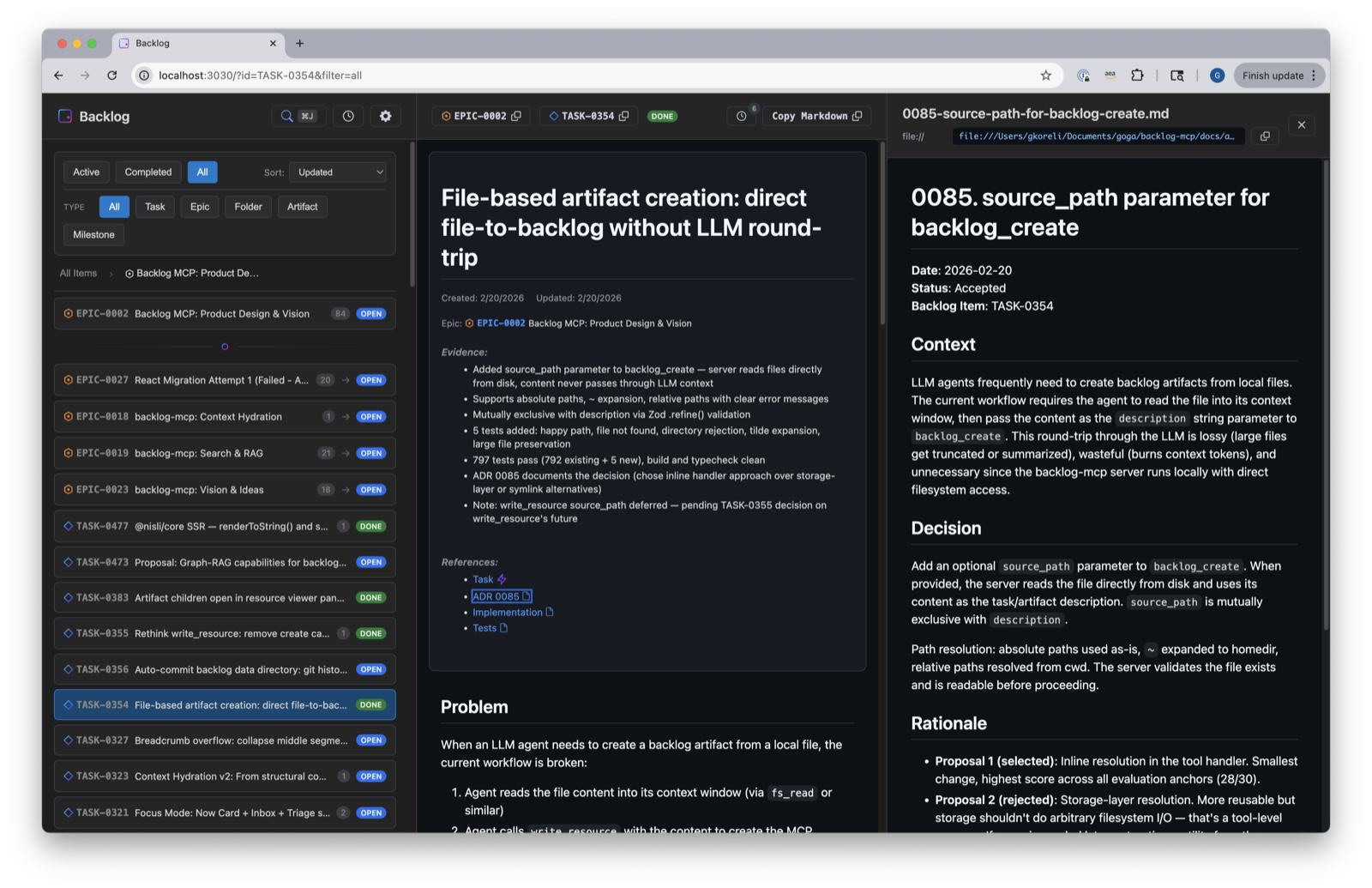Copy the EPIC-0002 ID using copy icon
The width and height of the screenshot is (1372, 888).
click(x=516, y=117)
